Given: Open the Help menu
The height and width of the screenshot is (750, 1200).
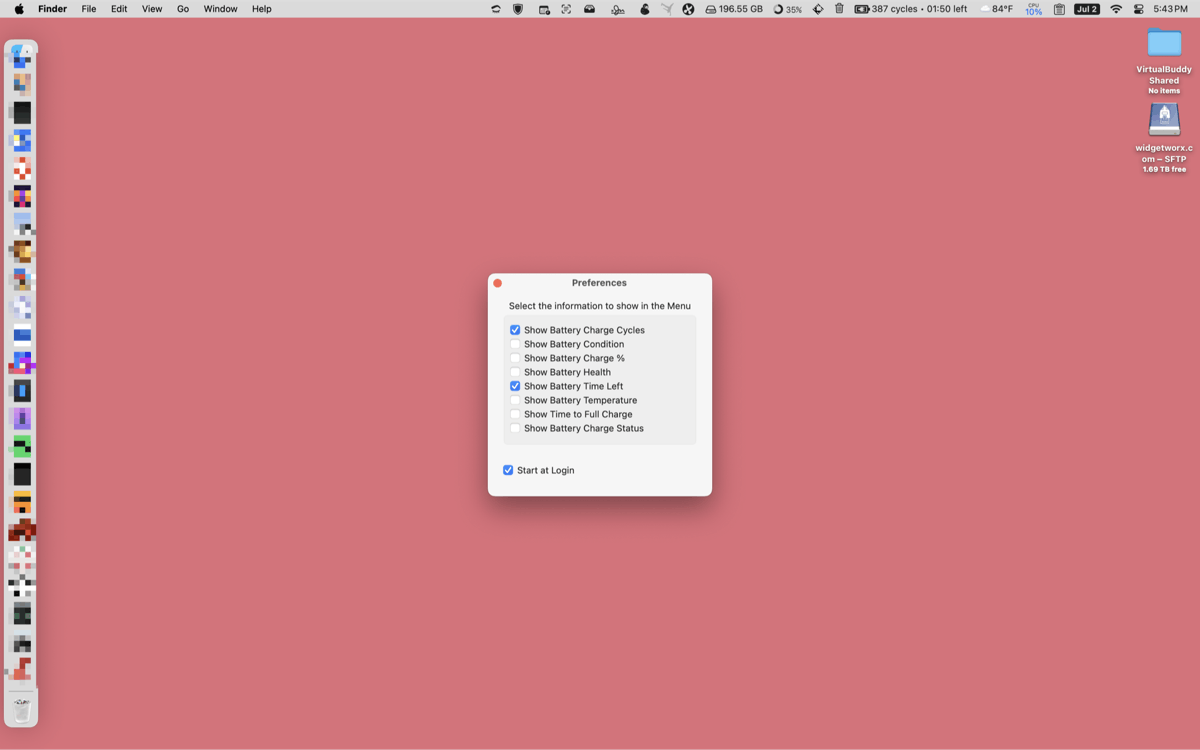Looking at the screenshot, I should click(261, 9).
